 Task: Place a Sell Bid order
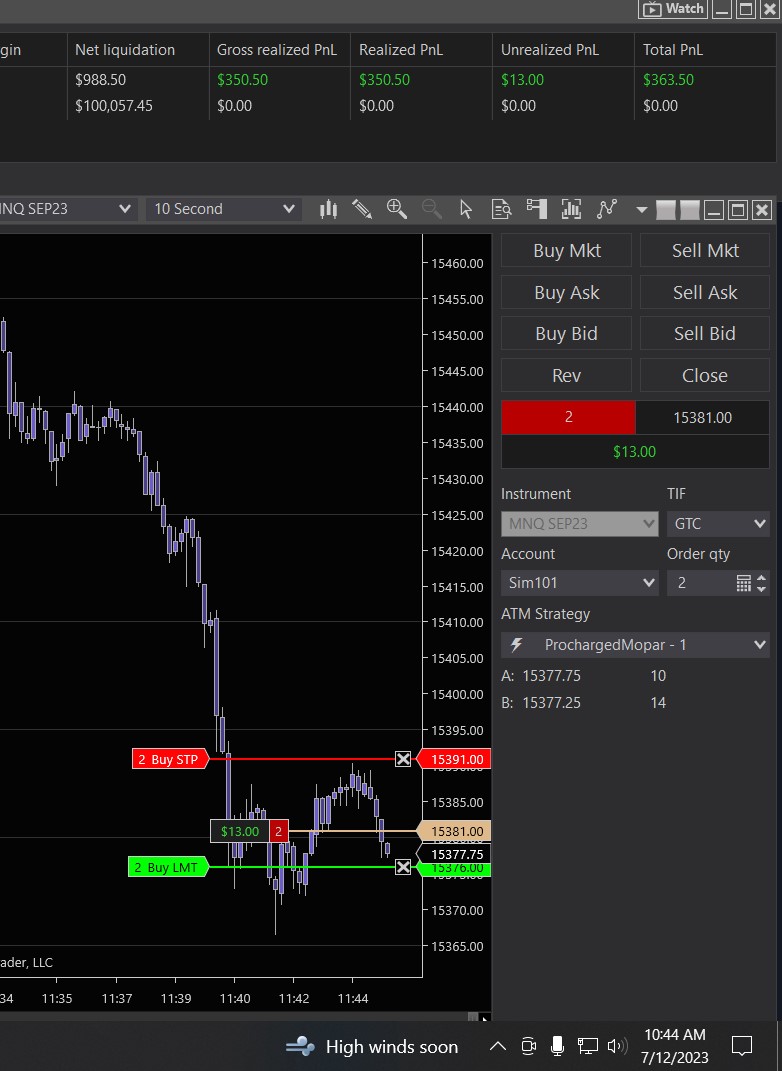[705, 333]
